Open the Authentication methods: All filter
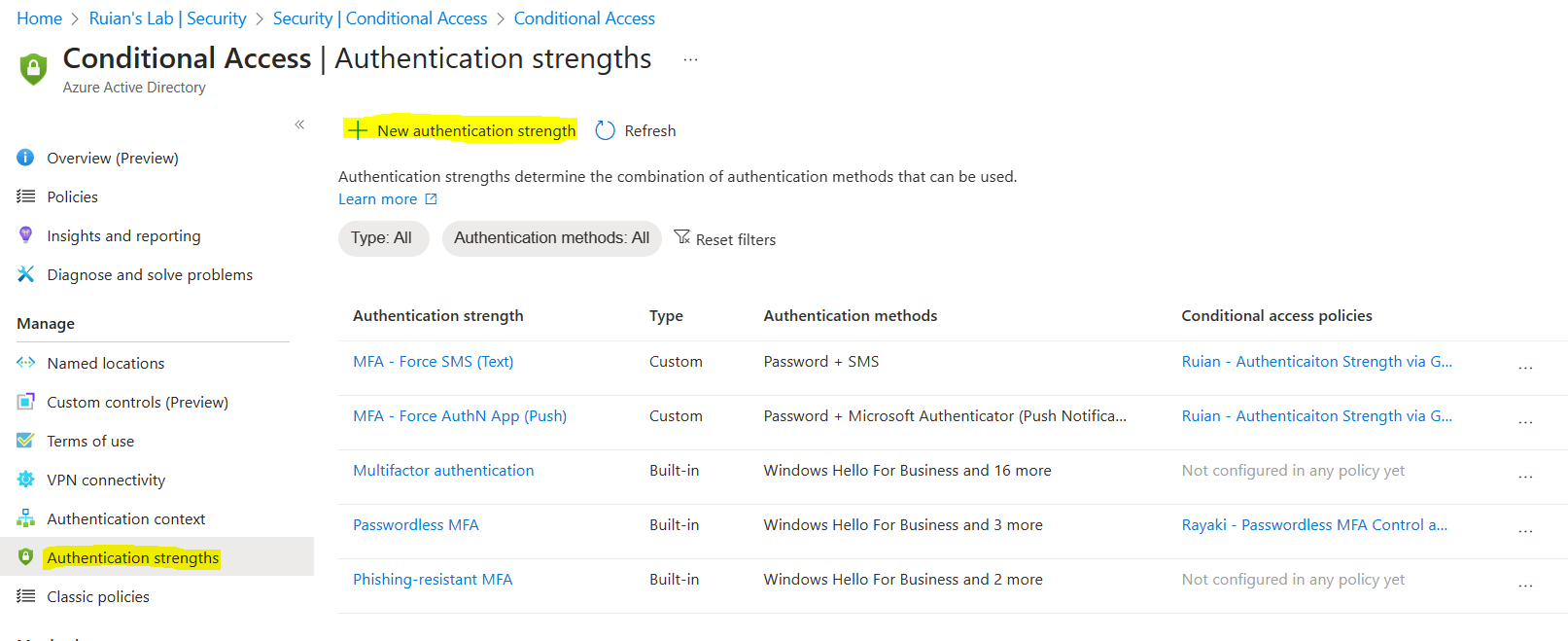1568x641 pixels. point(551,238)
